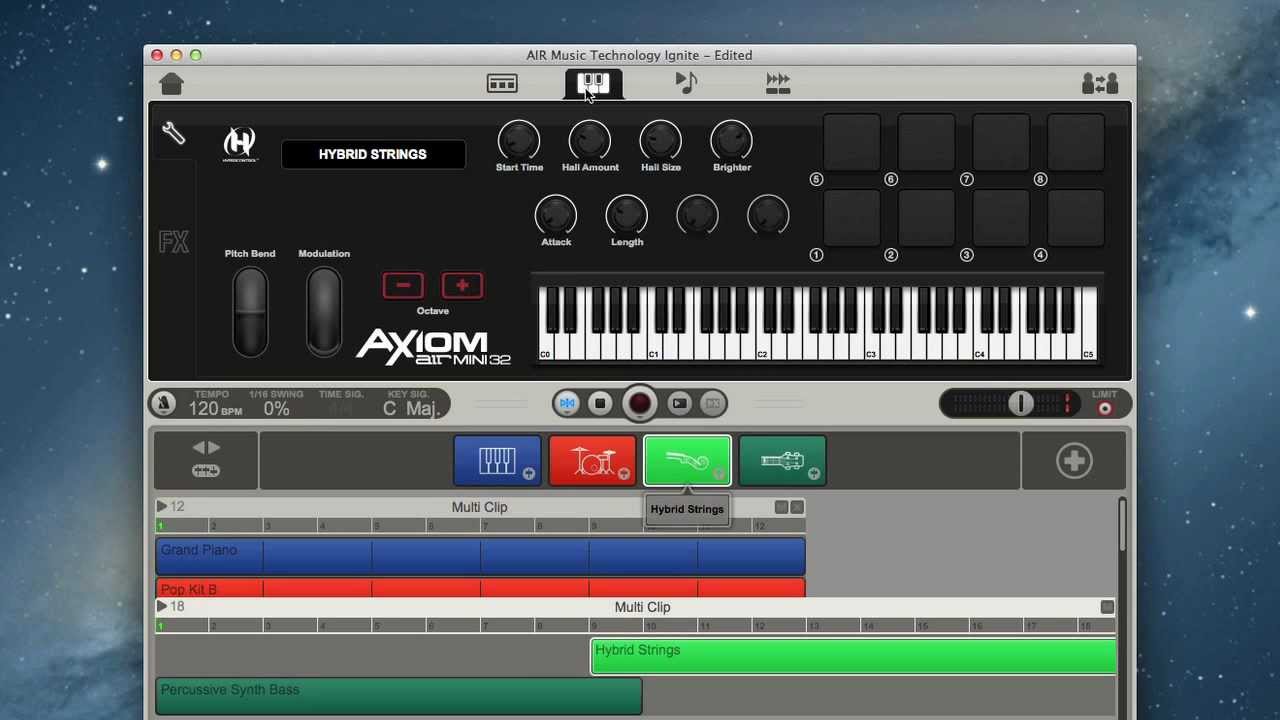
Task: Select the red drum kit player
Action: pos(592,461)
